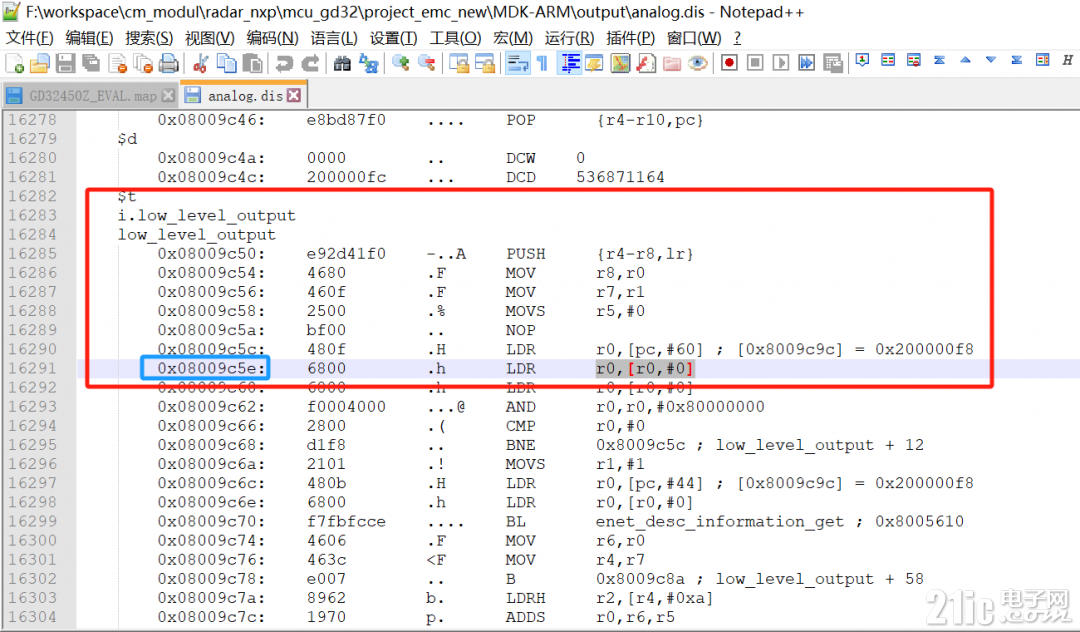Open the 编辑(E) menu
Image resolution: width=1080 pixels, height=632 pixels.
(89, 38)
